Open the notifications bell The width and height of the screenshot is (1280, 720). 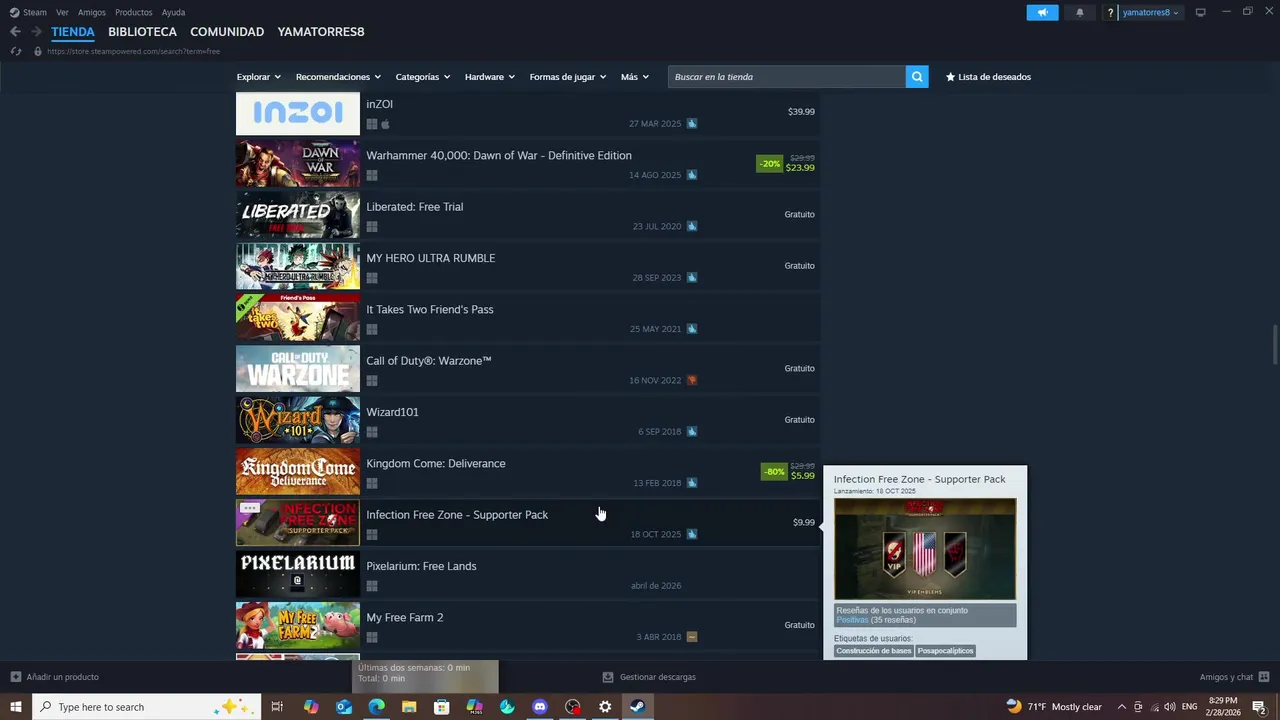pyautogui.click(x=1080, y=13)
